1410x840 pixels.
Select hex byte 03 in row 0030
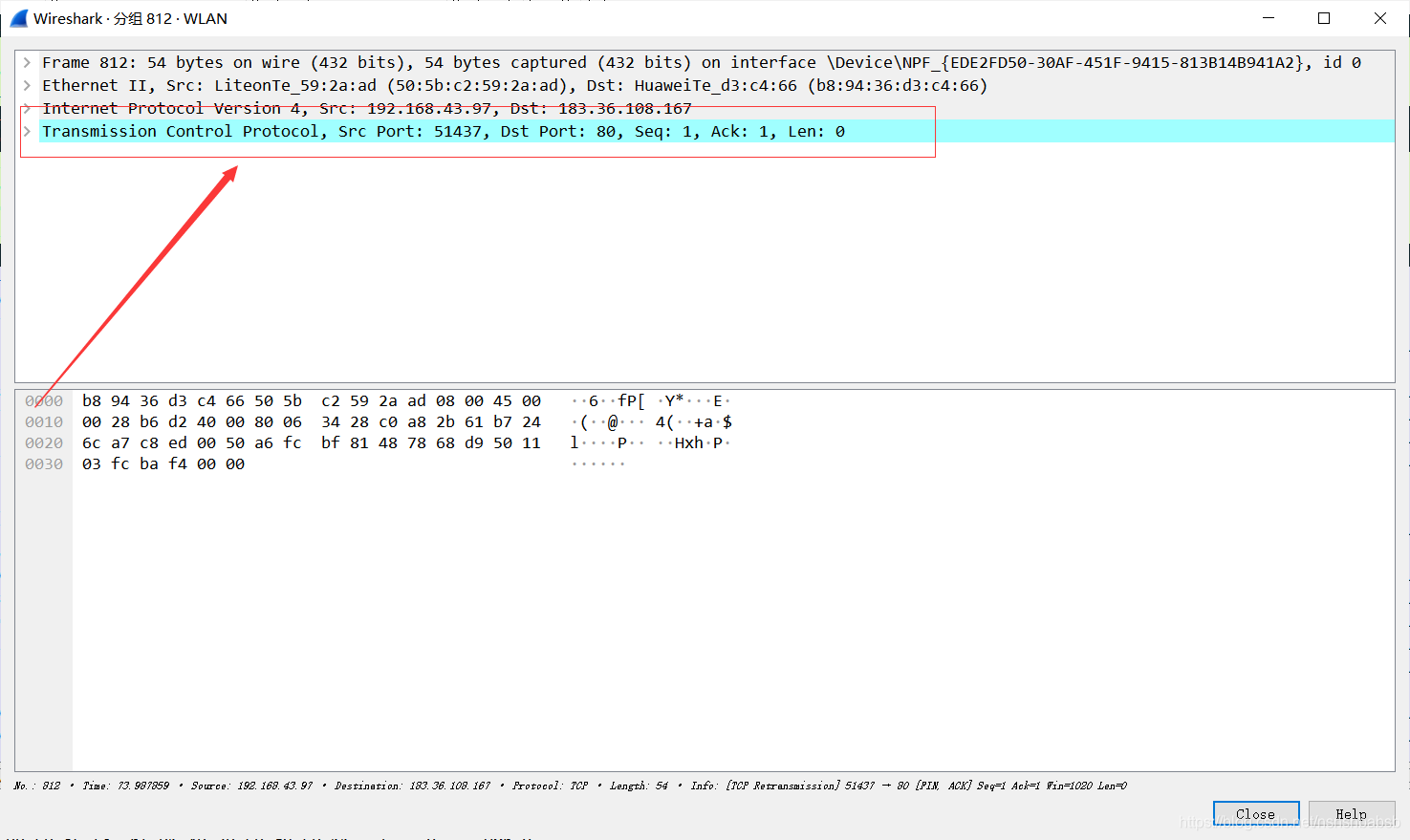[92, 464]
